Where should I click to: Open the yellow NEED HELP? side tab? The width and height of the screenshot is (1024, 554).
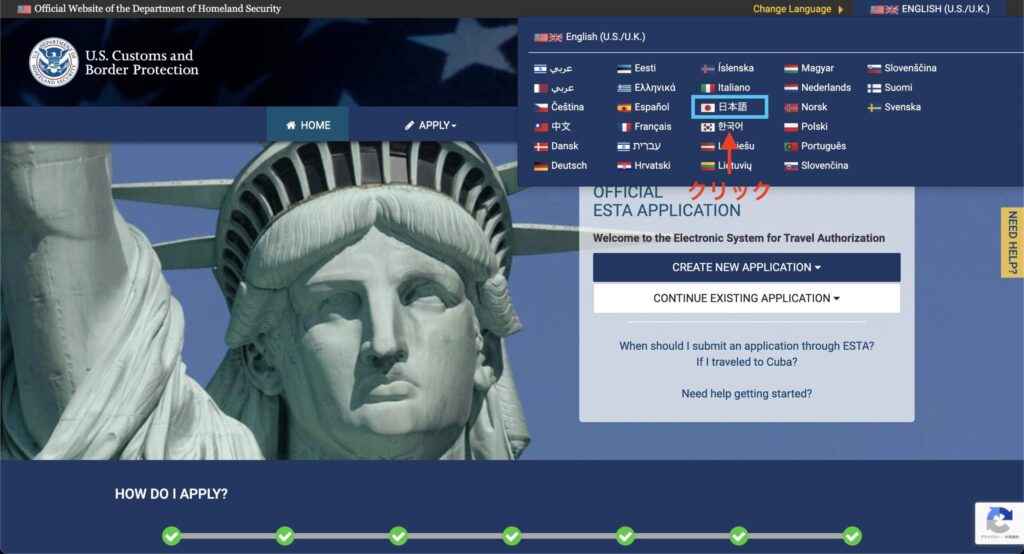click(1012, 243)
